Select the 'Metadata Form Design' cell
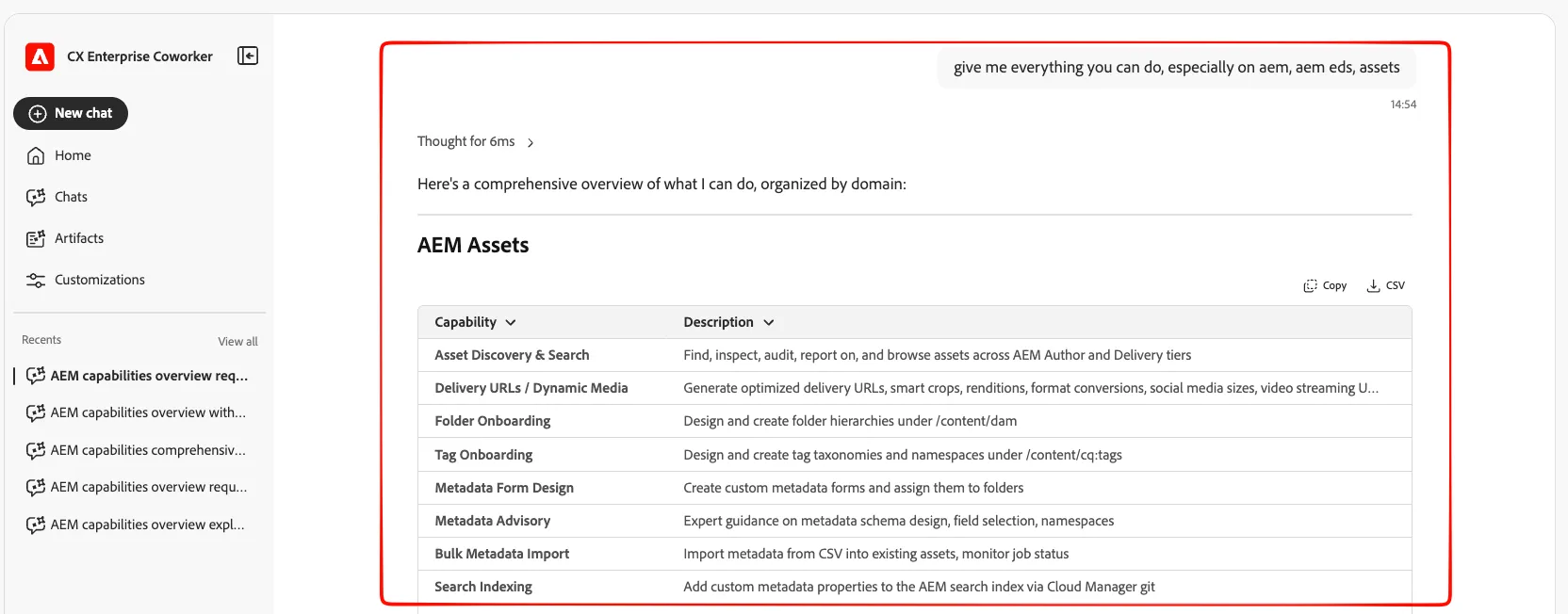 pos(504,488)
